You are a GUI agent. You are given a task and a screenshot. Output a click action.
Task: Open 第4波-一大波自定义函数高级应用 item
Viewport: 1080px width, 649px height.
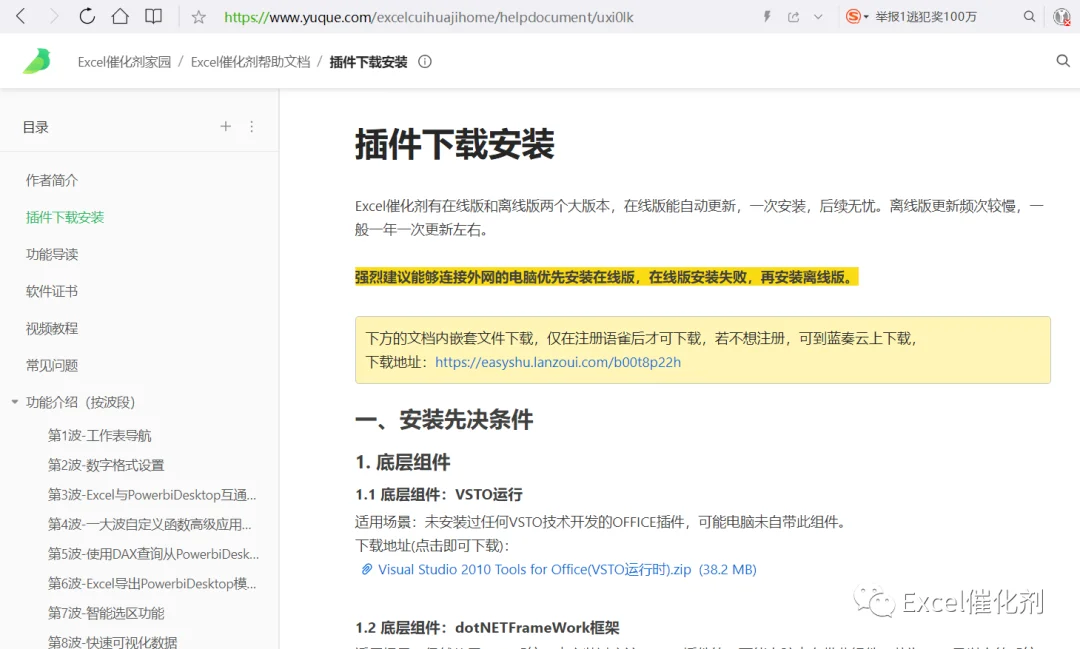point(149,524)
